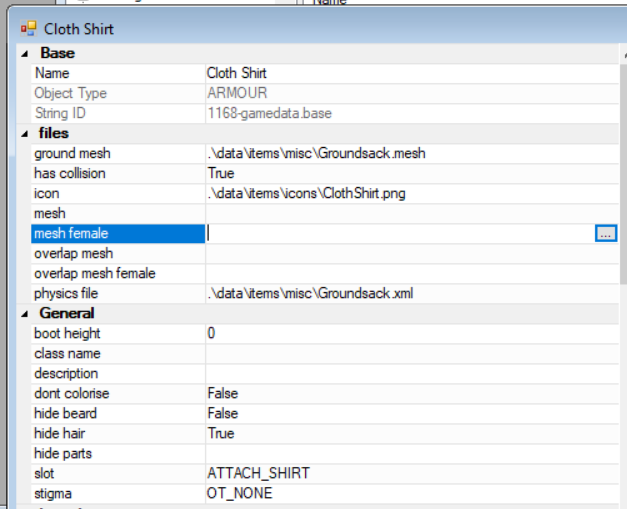Edit the mesh female value field
This screenshot has width=627, height=509.
tap(400, 234)
